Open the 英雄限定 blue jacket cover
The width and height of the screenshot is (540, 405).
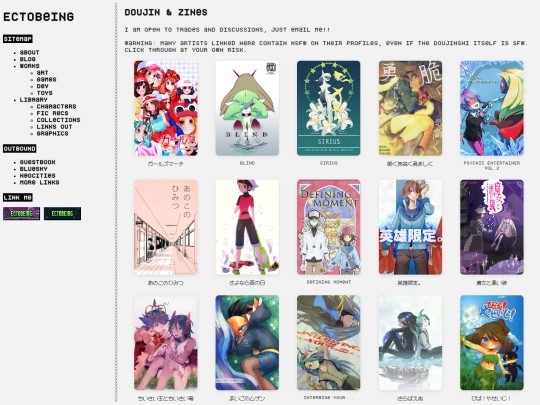410,227
